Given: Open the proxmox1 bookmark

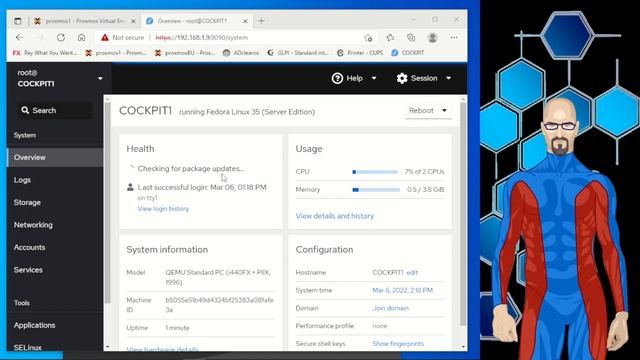Looking at the screenshot, I should [116, 53].
